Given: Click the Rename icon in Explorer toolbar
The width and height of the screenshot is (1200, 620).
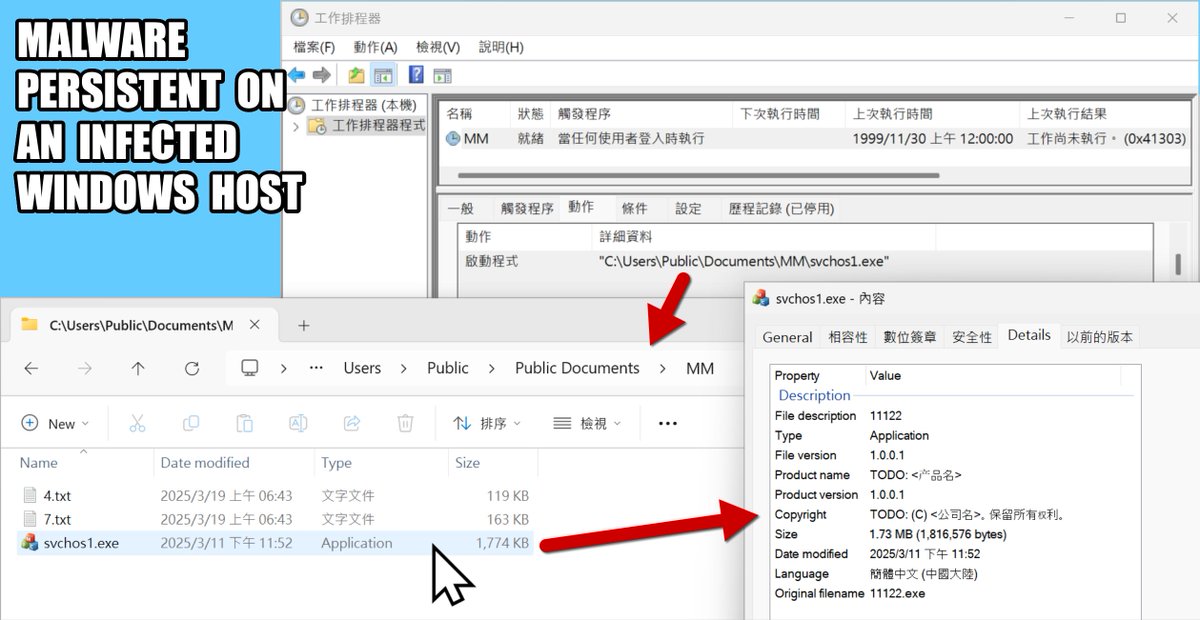Looking at the screenshot, I should coord(298,423).
